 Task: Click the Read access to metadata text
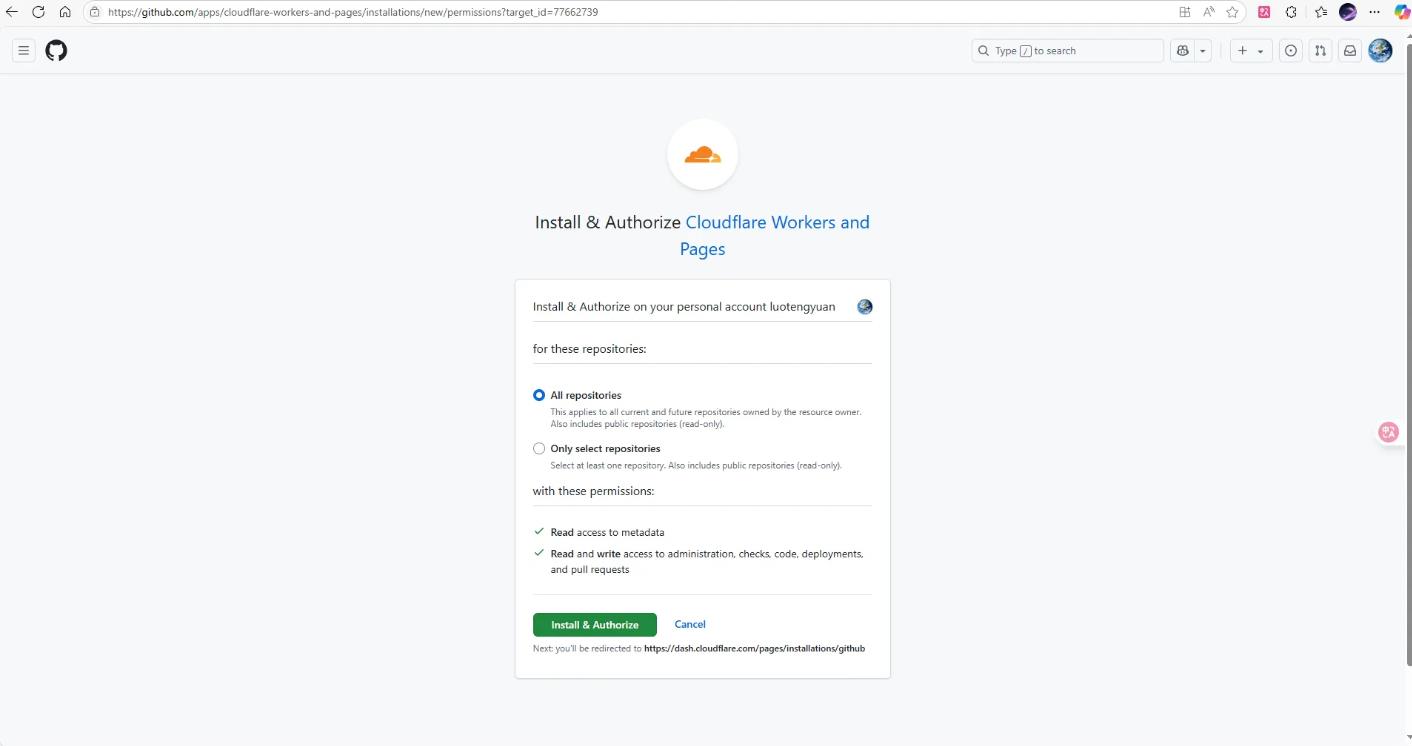click(x=607, y=532)
